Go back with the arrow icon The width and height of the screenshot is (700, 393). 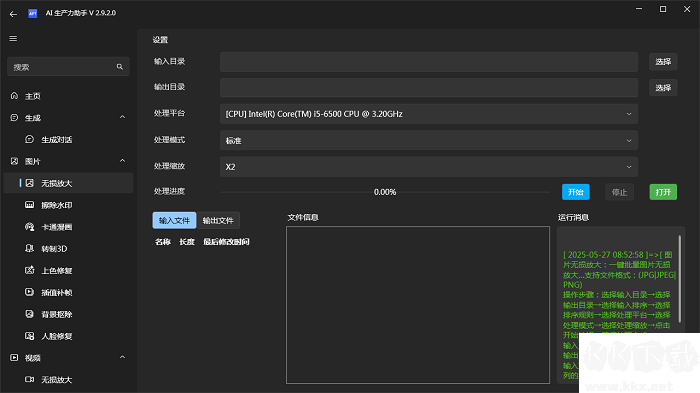[x=13, y=14]
